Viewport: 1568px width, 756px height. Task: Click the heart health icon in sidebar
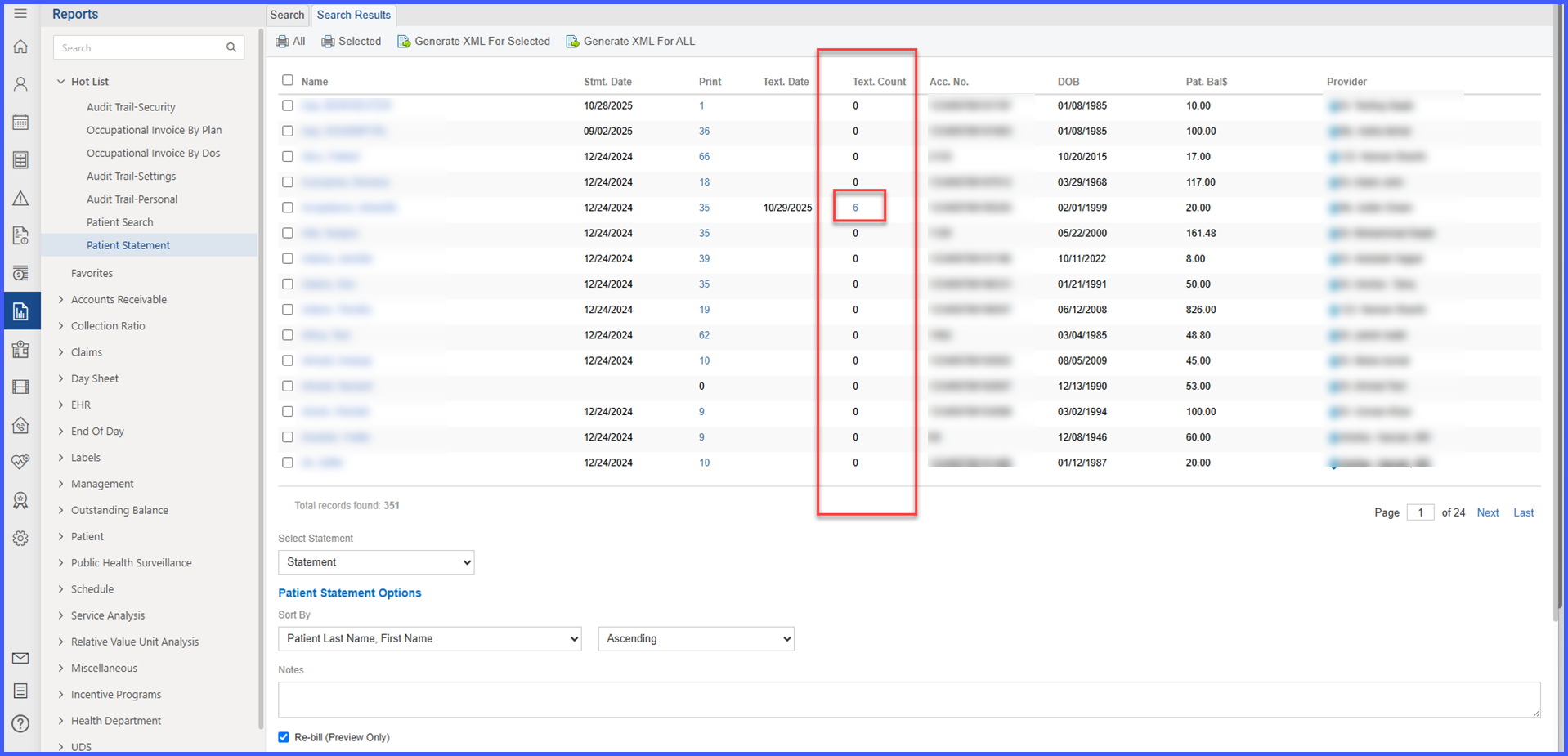pos(20,462)
